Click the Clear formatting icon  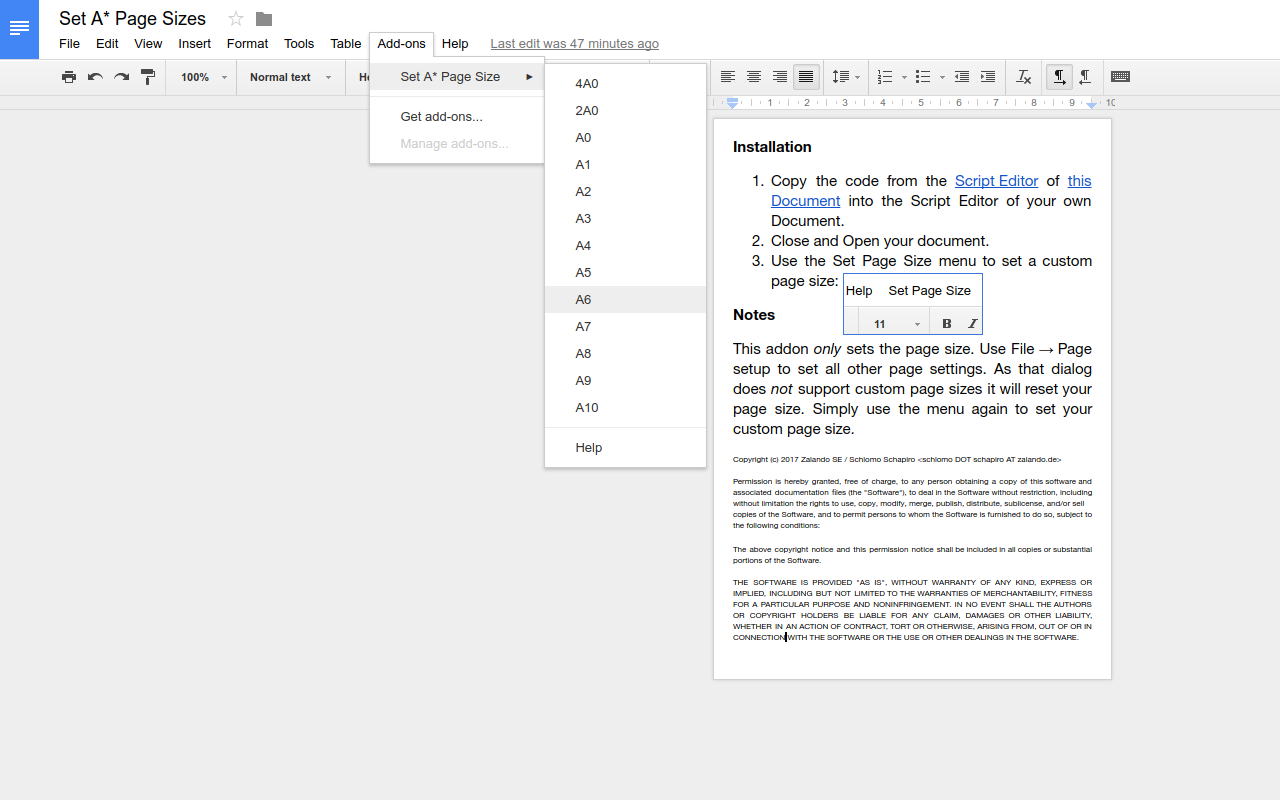coord(1023,77)
